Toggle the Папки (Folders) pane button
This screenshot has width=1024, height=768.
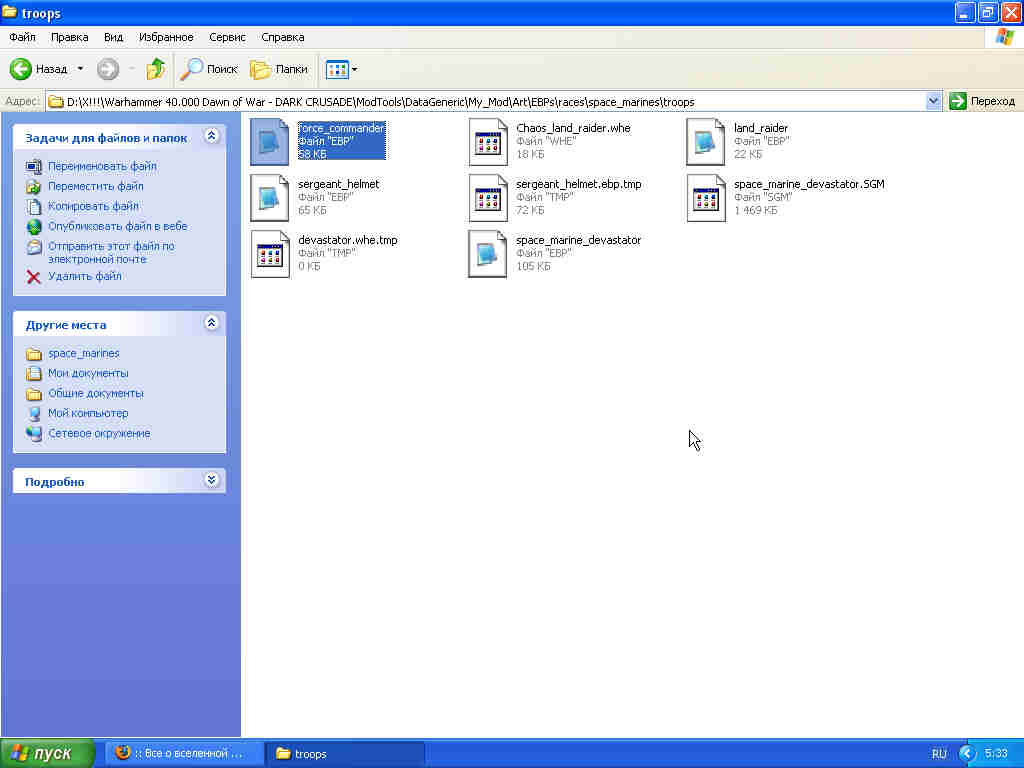[279, 69]
